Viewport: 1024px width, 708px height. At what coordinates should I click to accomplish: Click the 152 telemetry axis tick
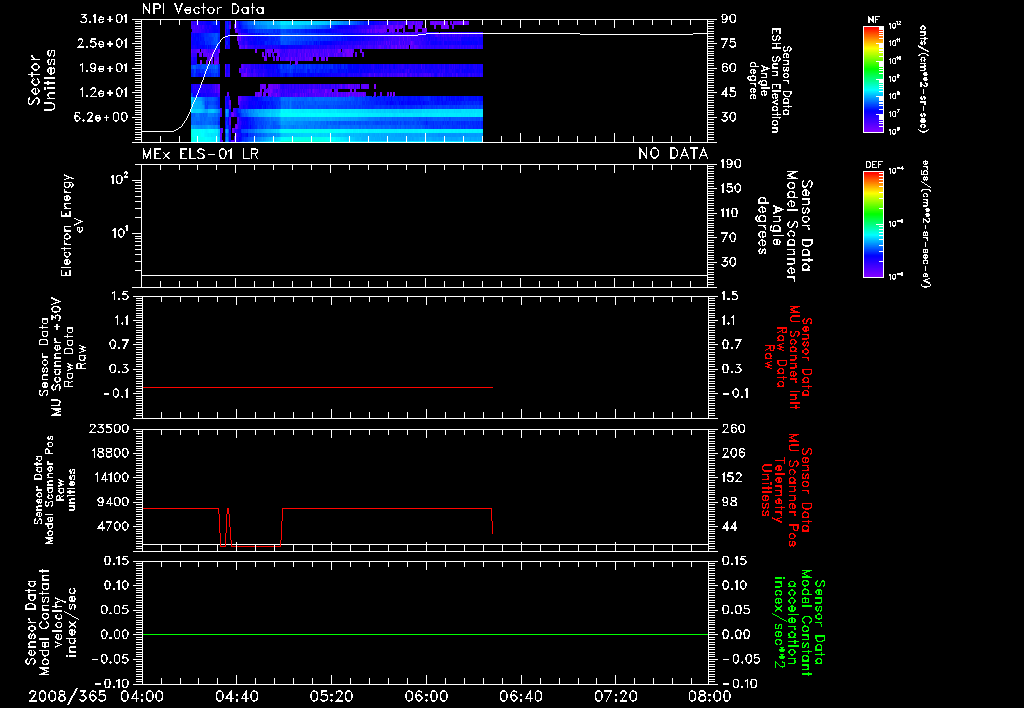tap(731, 477)
